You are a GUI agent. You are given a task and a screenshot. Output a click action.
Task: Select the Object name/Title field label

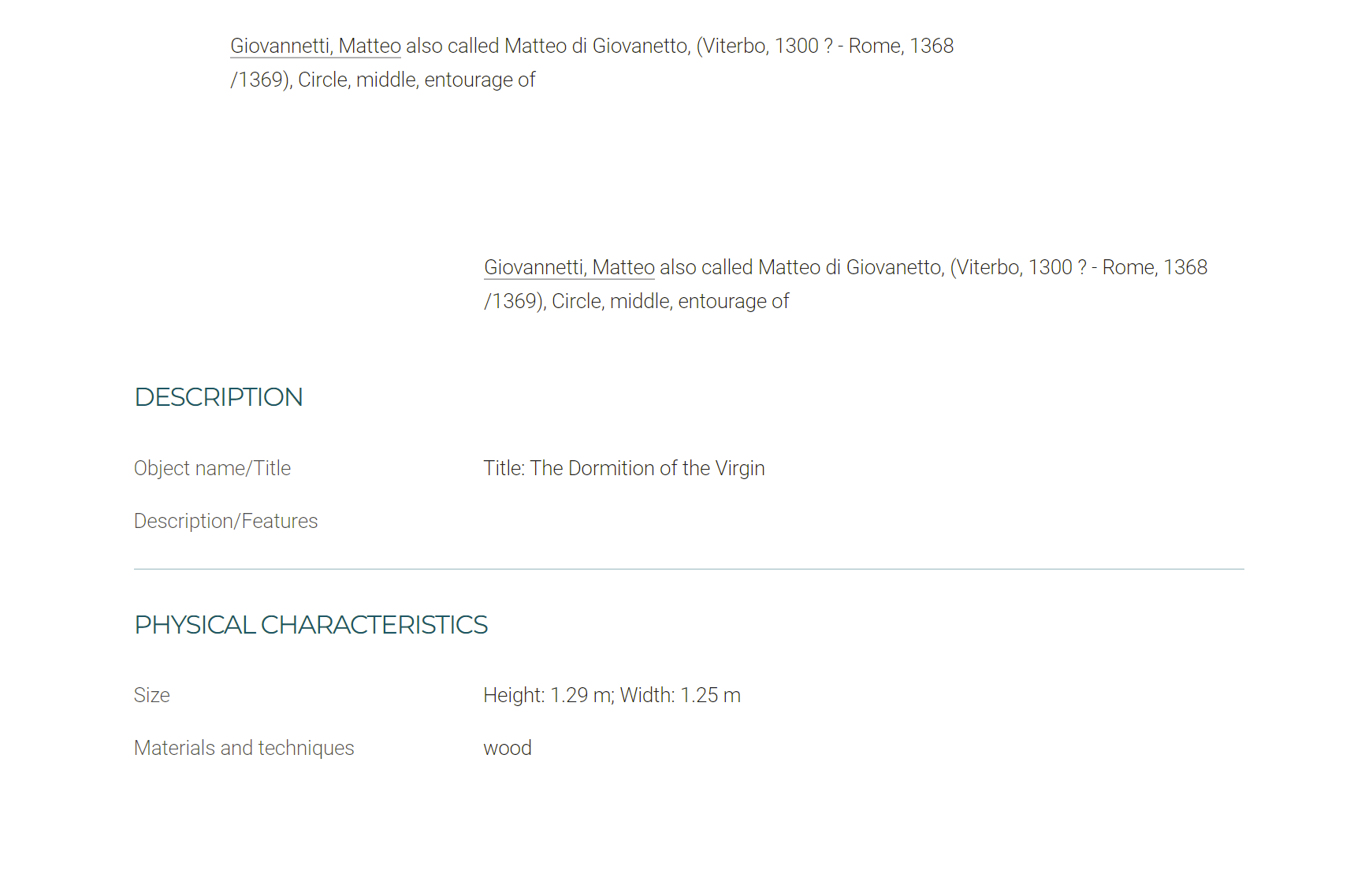coord(212,468)
